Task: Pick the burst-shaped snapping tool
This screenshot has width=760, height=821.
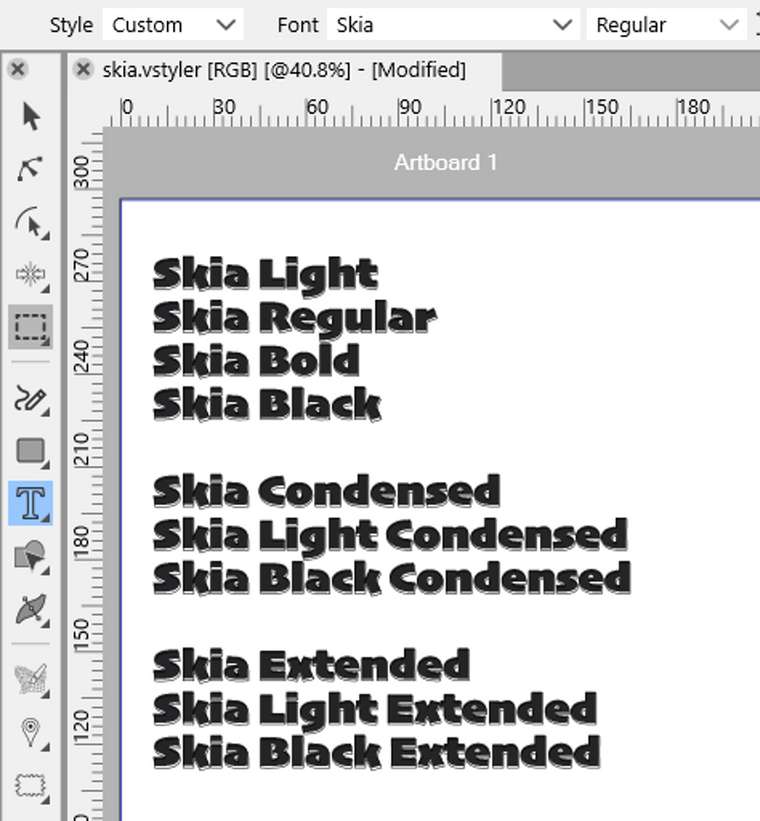Action: click(x=31, y=275)
